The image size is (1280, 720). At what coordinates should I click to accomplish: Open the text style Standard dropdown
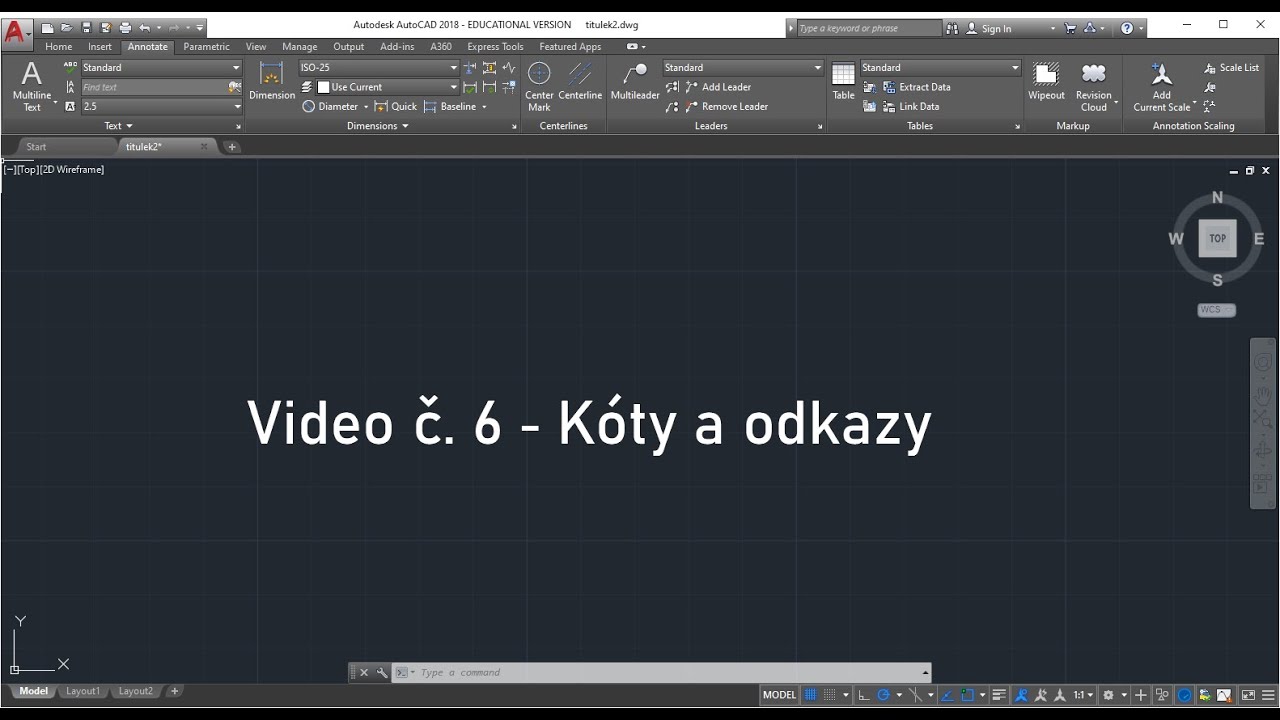[236, 67]
